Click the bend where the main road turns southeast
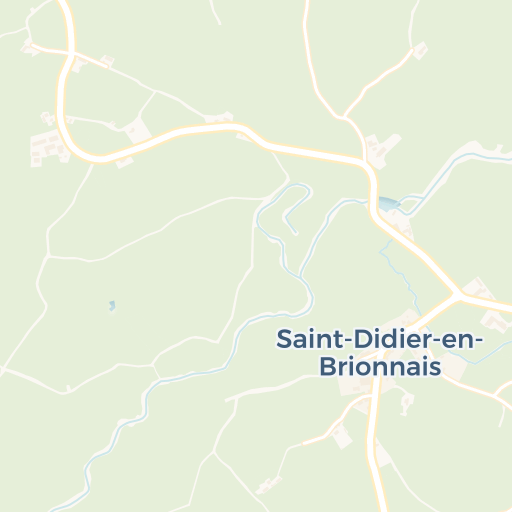512x512 pixels. pyautogui.click(x=369, y=168)
